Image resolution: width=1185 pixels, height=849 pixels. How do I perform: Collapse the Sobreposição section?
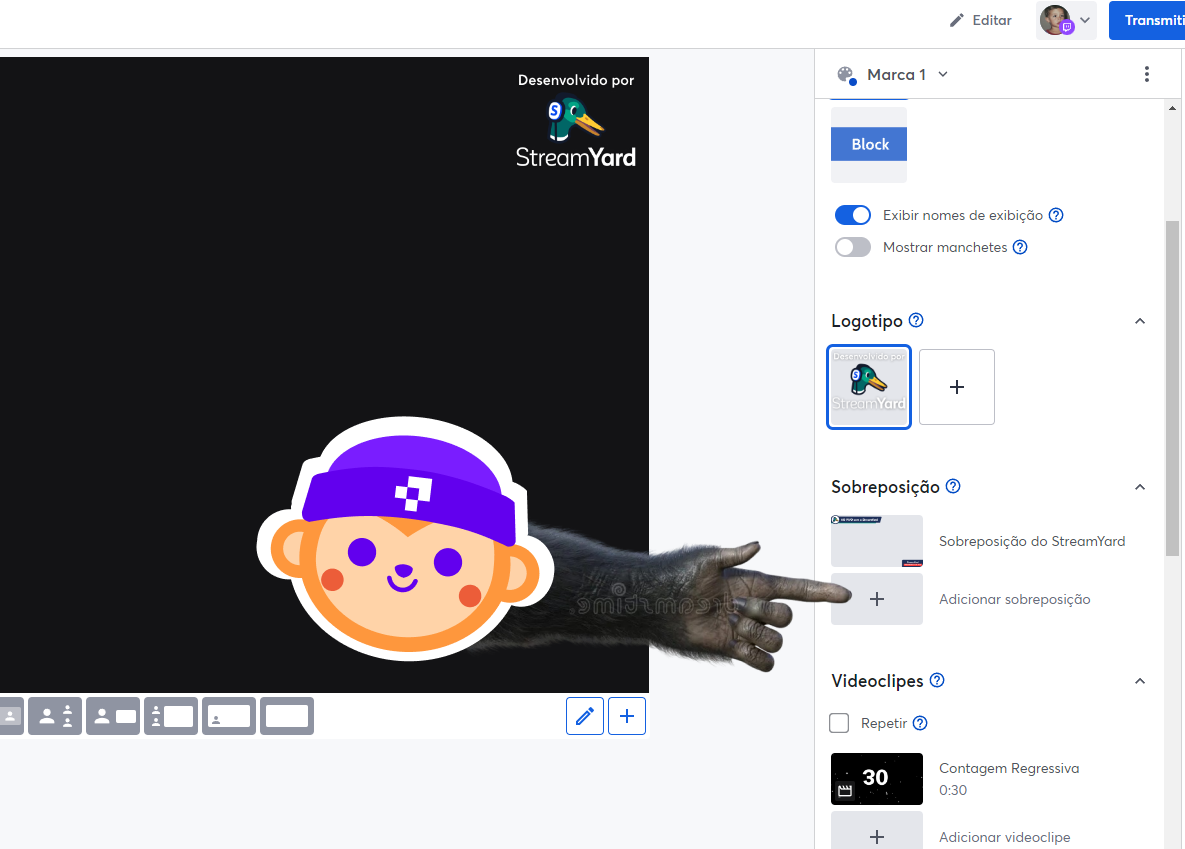pos(1140,487)
